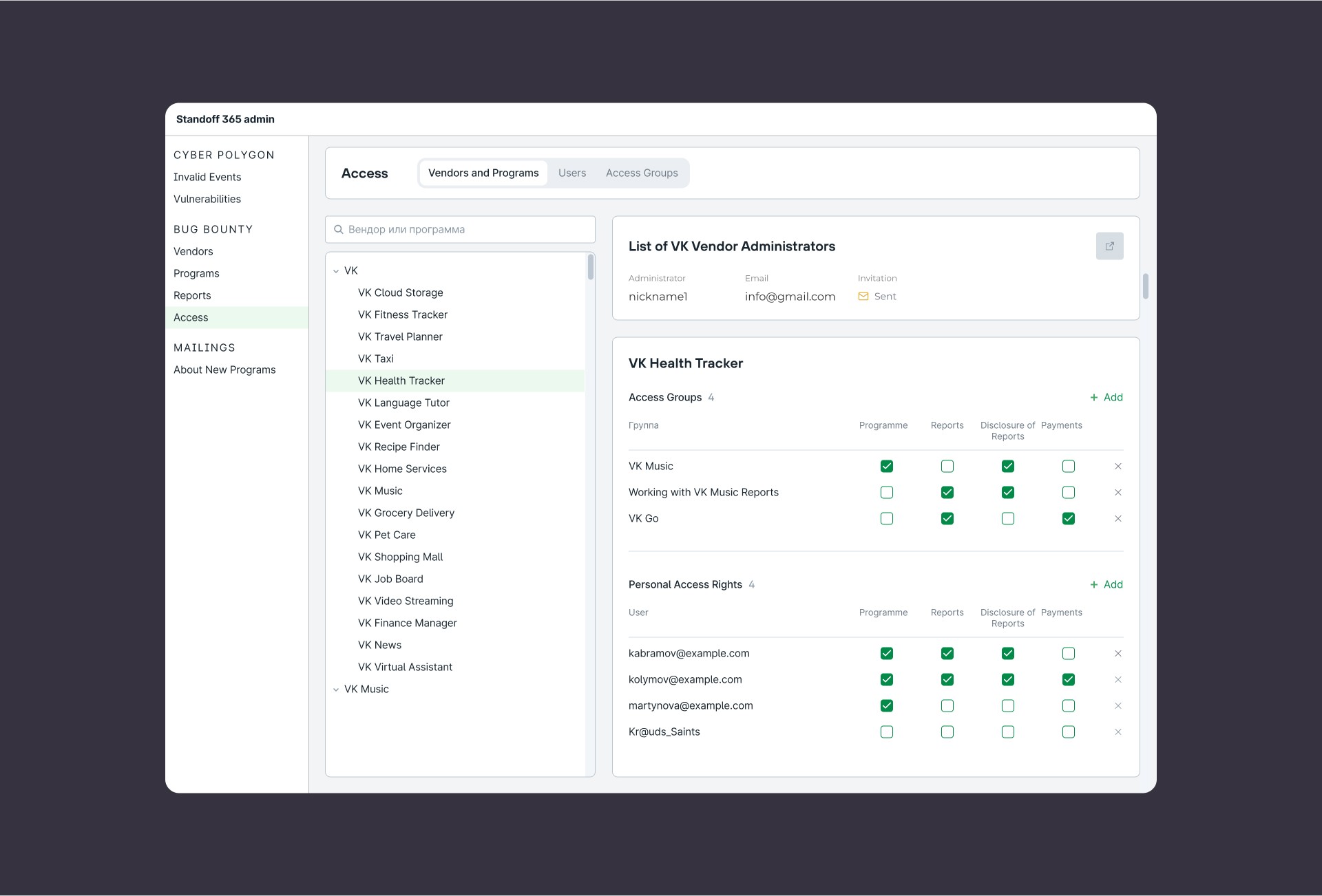Uncheck Reports for Working with VK Music Reports
Image resolution: width=1322 pixels, height=896 pixels.
pyautogui.click(x=947, y=493)
